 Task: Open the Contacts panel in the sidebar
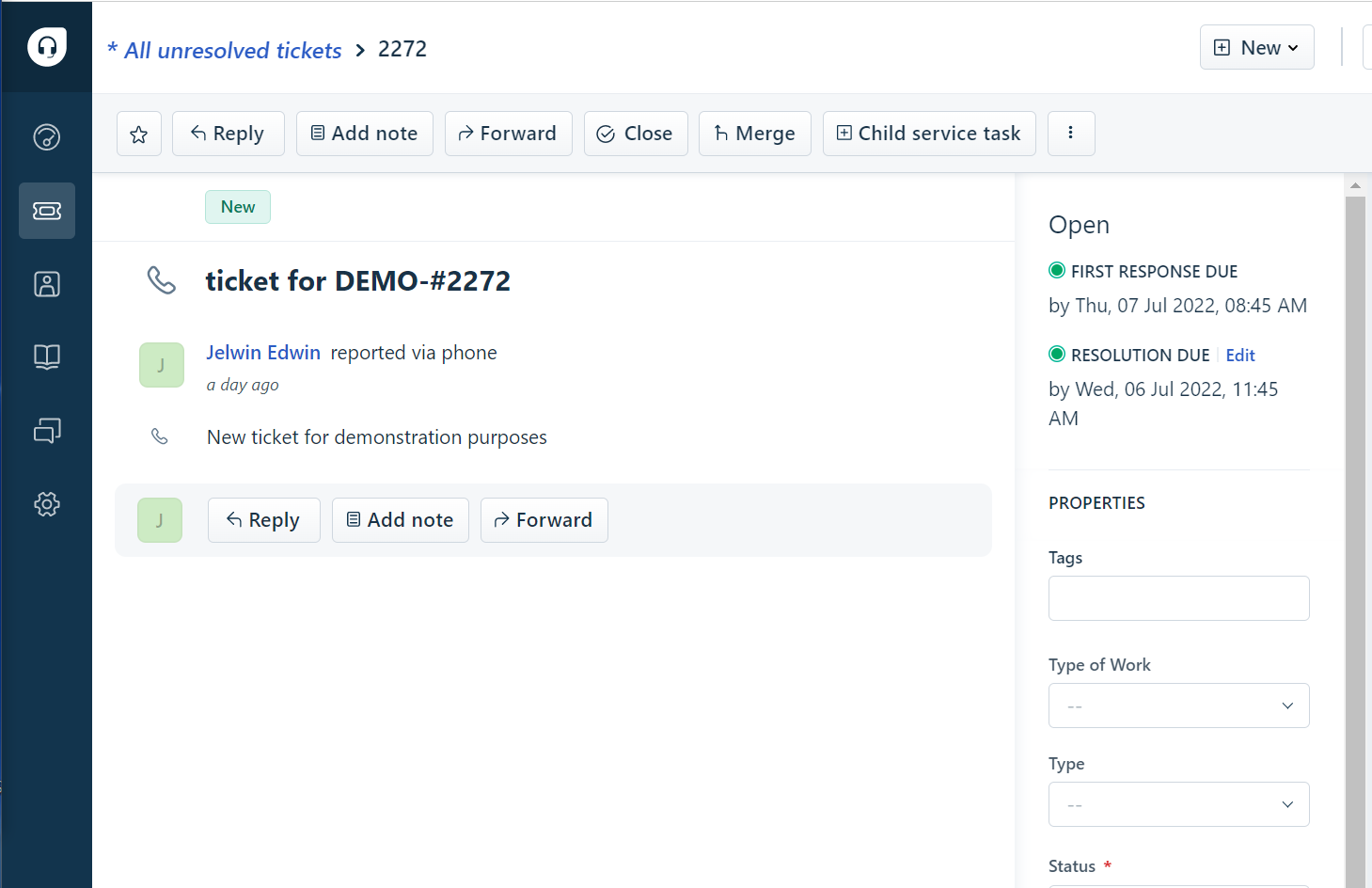47,283
